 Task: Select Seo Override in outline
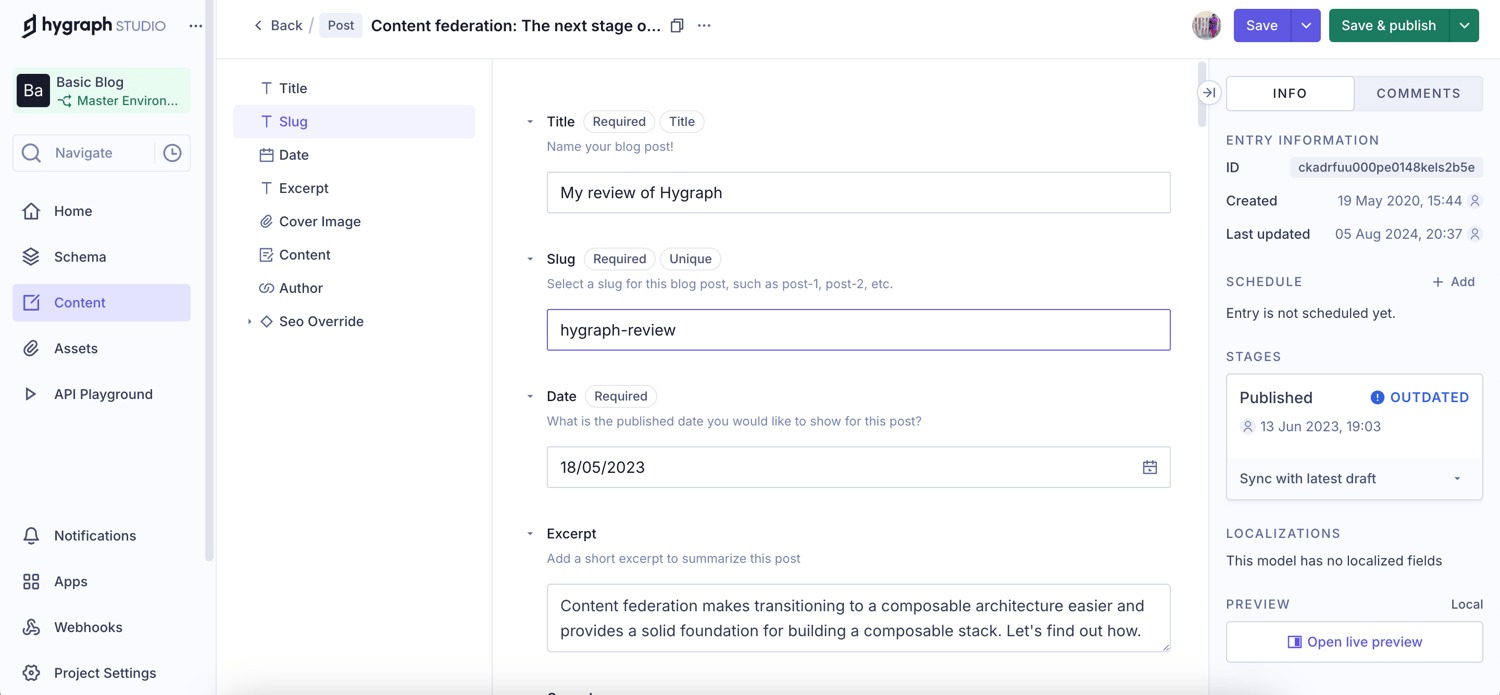(321, 322)
